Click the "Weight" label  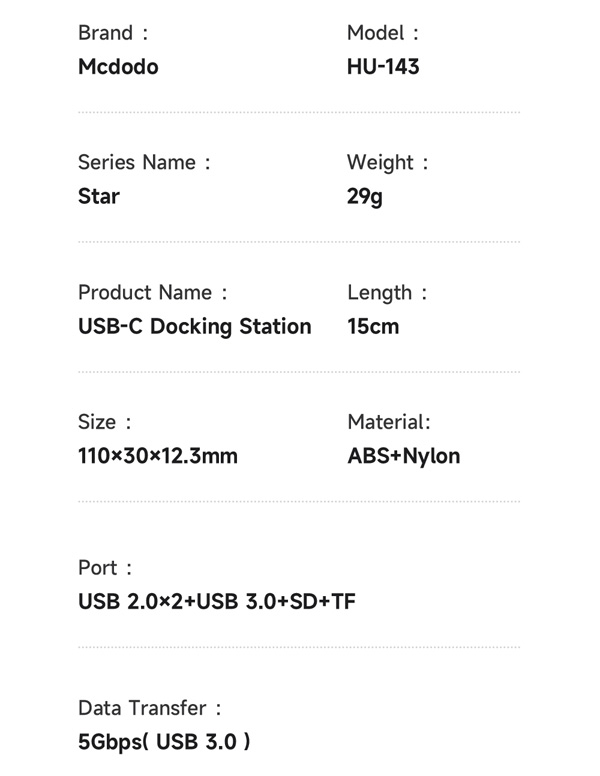(380, 162)
